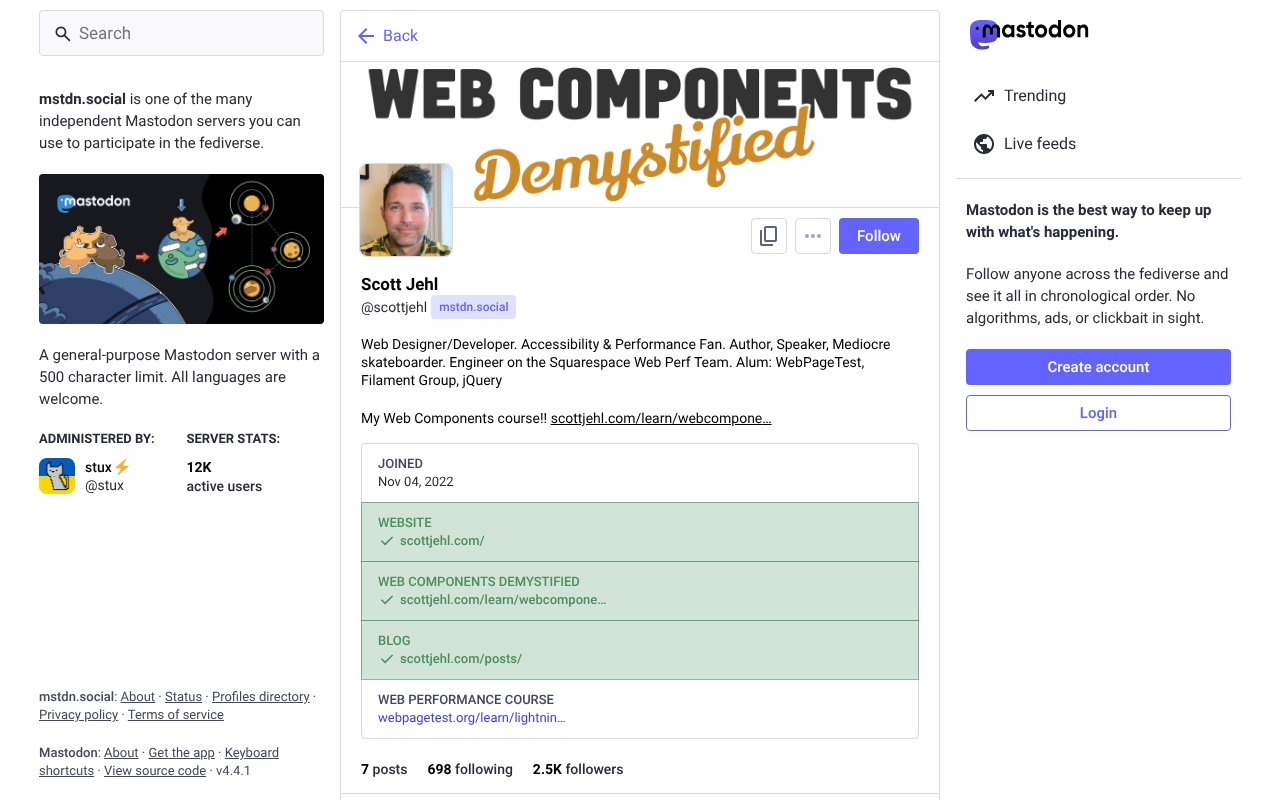The width and height of the screenshot is (1280, 800).
Task: Click the search magnifier icon
Action: (62, 34)
